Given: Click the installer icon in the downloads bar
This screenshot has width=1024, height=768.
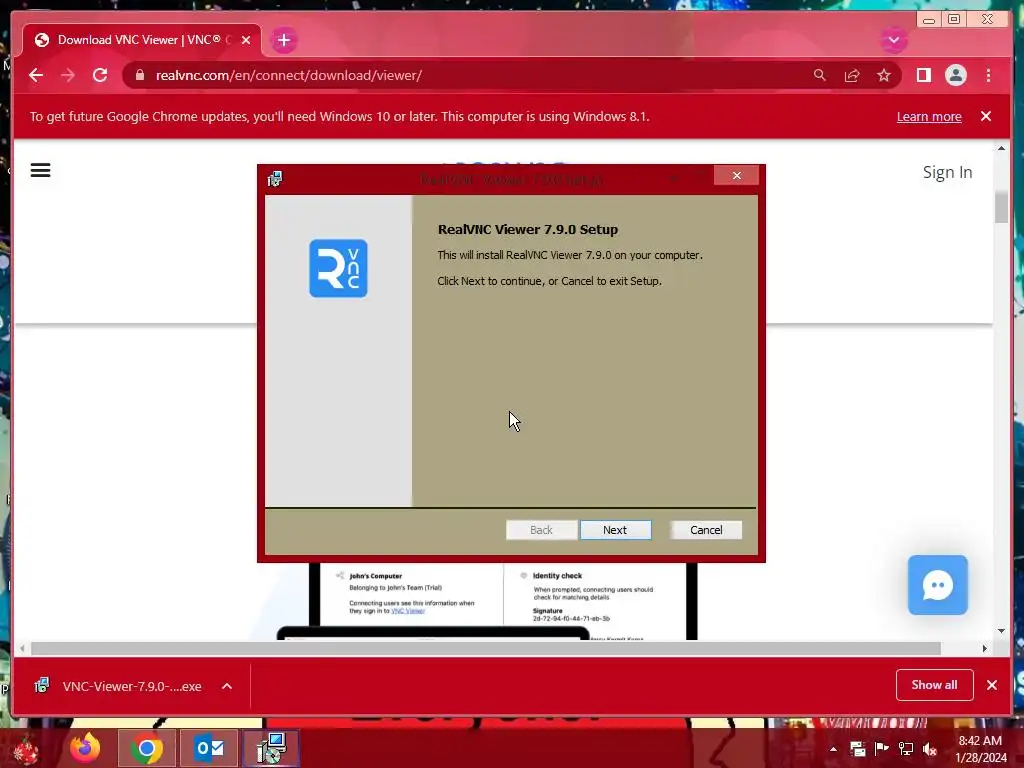Looking at the screenshot, I should click(x=42, y=685).
